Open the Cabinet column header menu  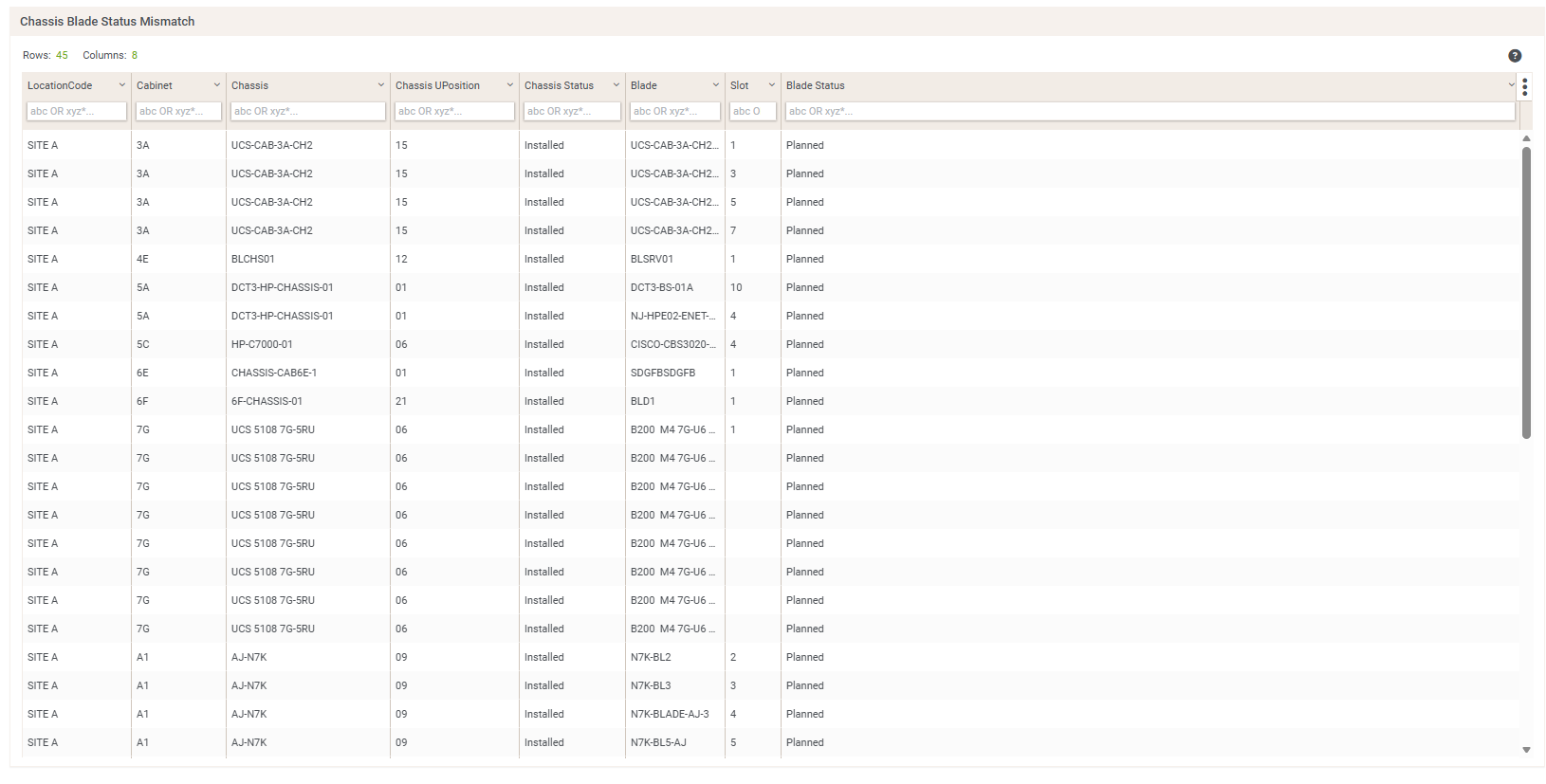[x=217, y=85]
